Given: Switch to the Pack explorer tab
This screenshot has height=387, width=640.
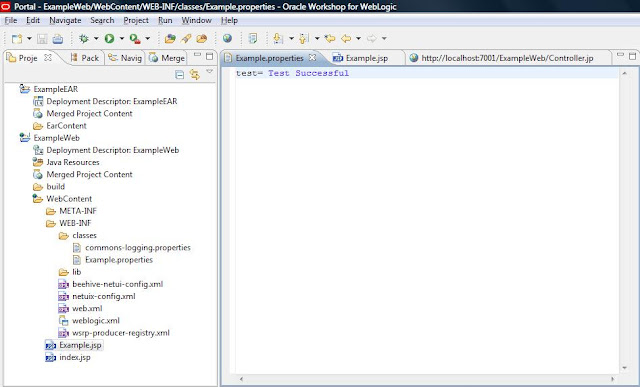Looking at the screenshot, I should pos(85,58).
